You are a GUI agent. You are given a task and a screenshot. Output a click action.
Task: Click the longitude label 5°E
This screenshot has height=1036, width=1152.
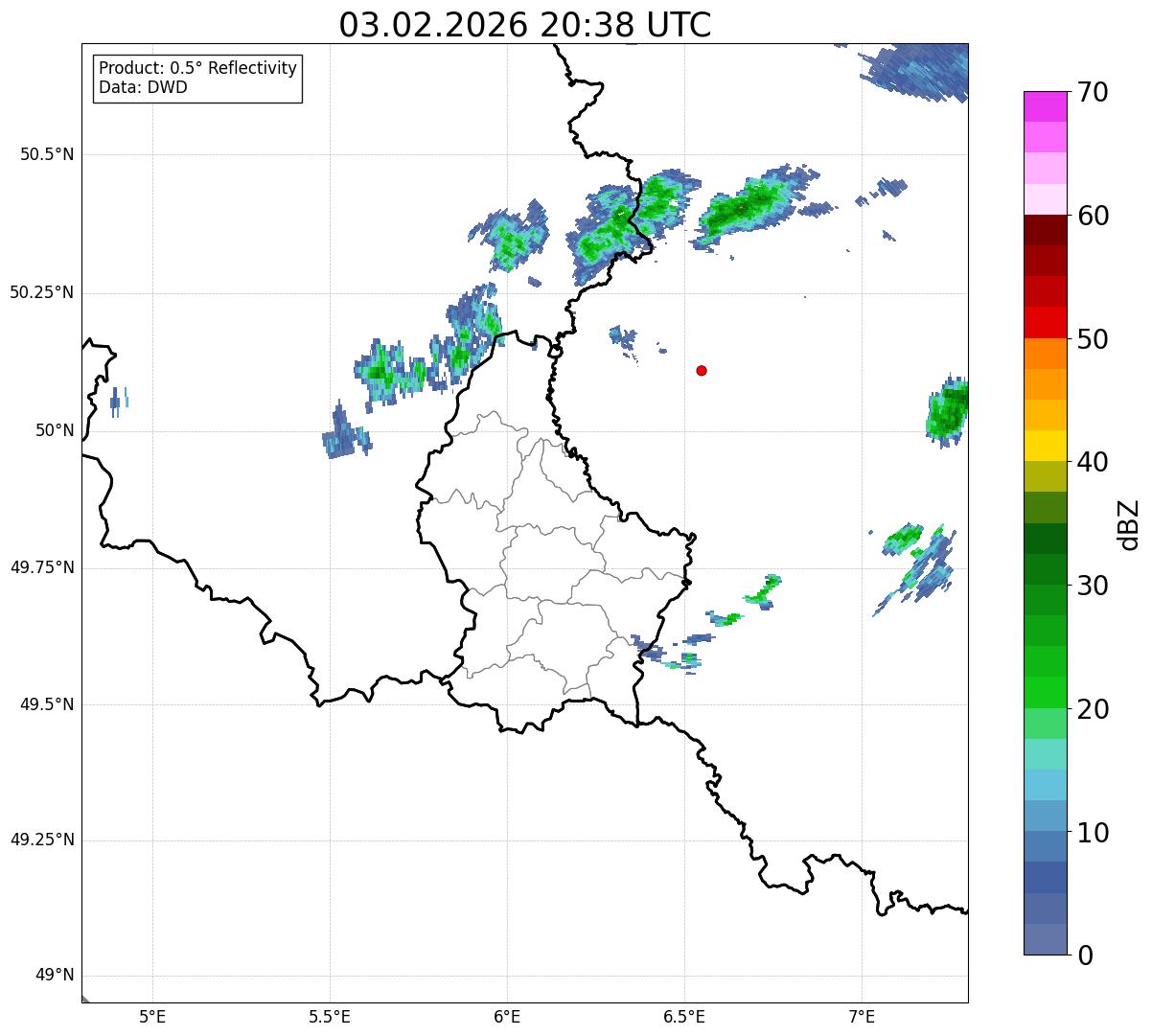(152, 1016)
